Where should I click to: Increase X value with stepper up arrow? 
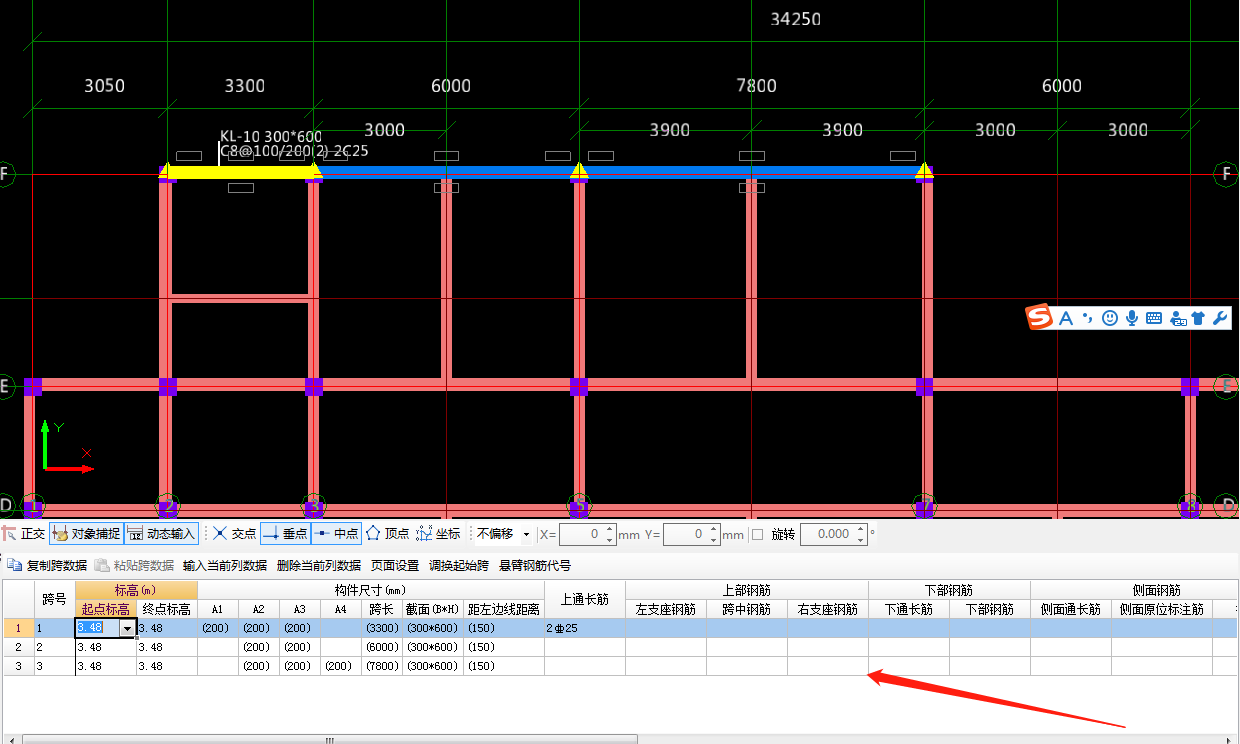[x=610, y=529]
